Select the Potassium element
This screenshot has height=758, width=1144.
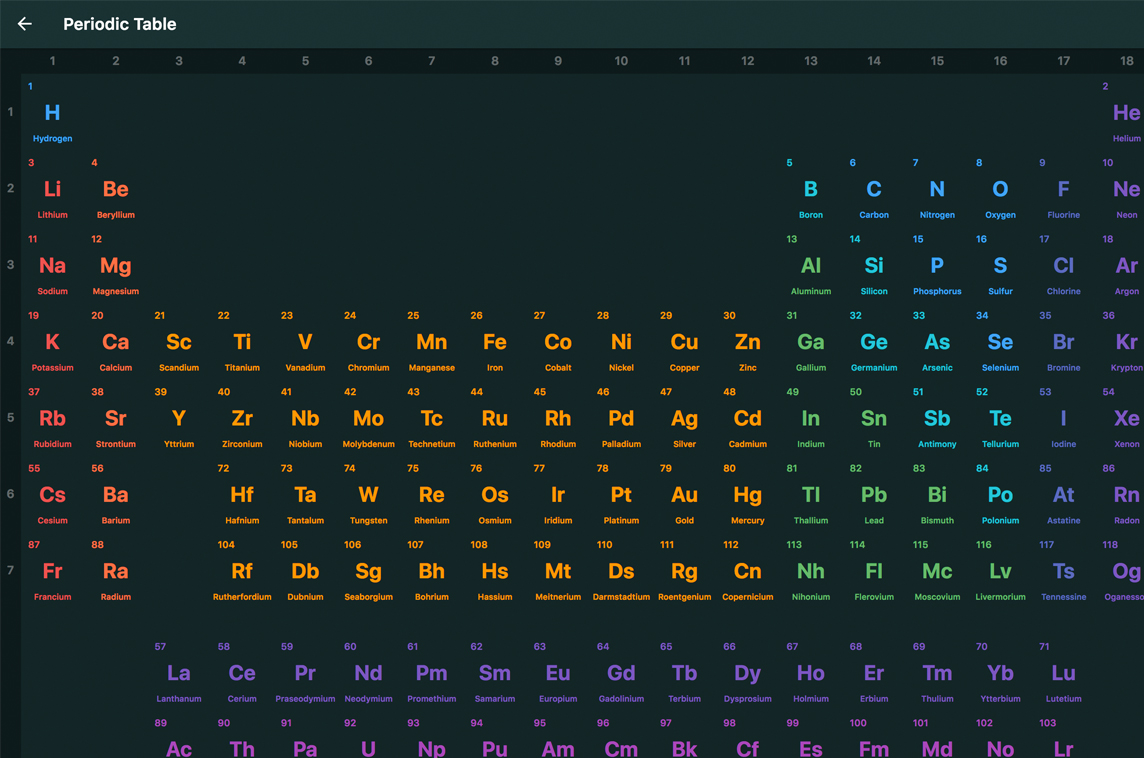(x=53, y=342)
